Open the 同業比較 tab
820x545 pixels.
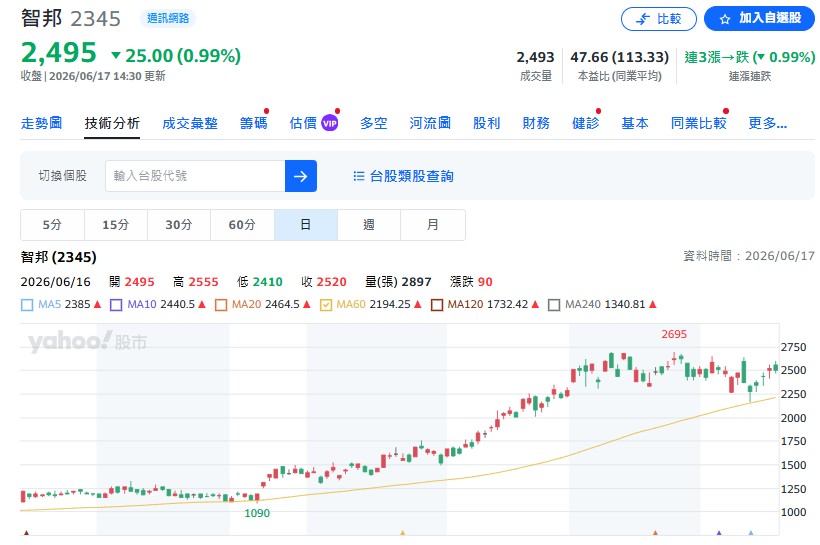tap(699, 123)
